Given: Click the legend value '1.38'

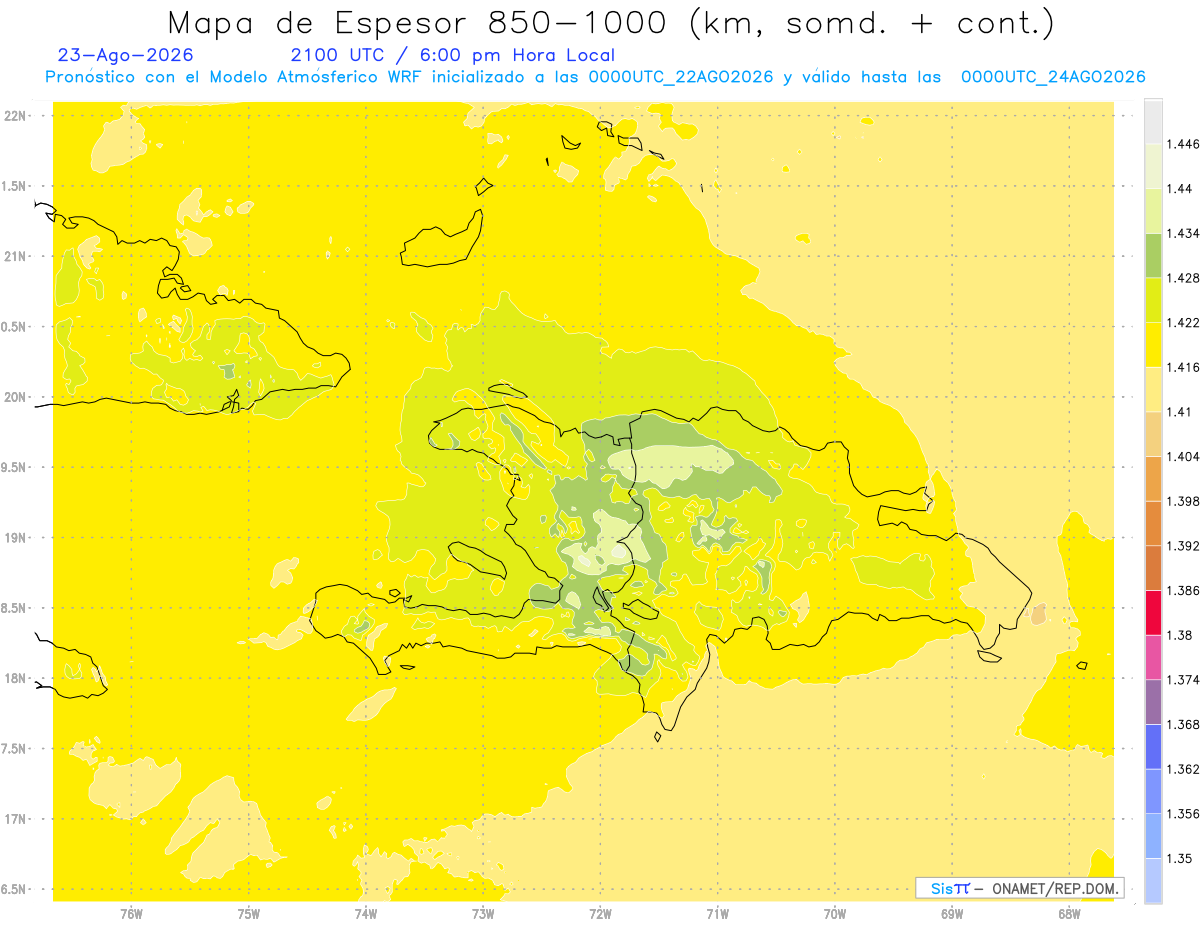Looking at the screenshot, I should click(x=1181, y=634).
